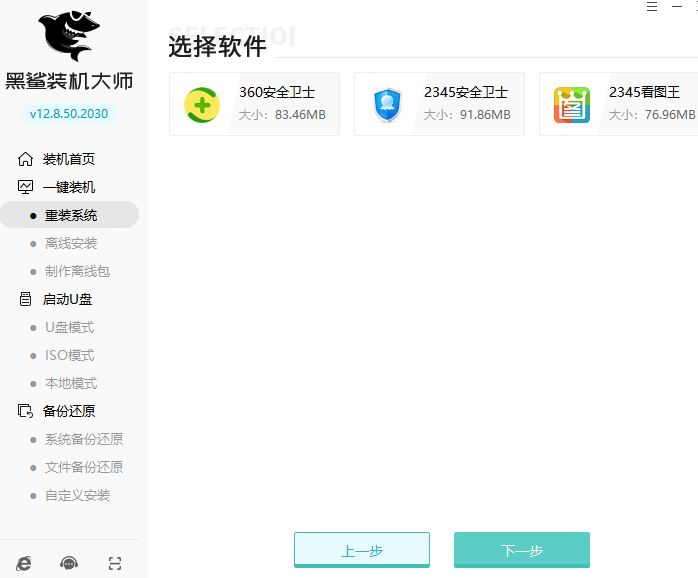Viewport: 698px width, 578px height.
Task: Open 装机首页 home page
Action: (x=69, y=159)
